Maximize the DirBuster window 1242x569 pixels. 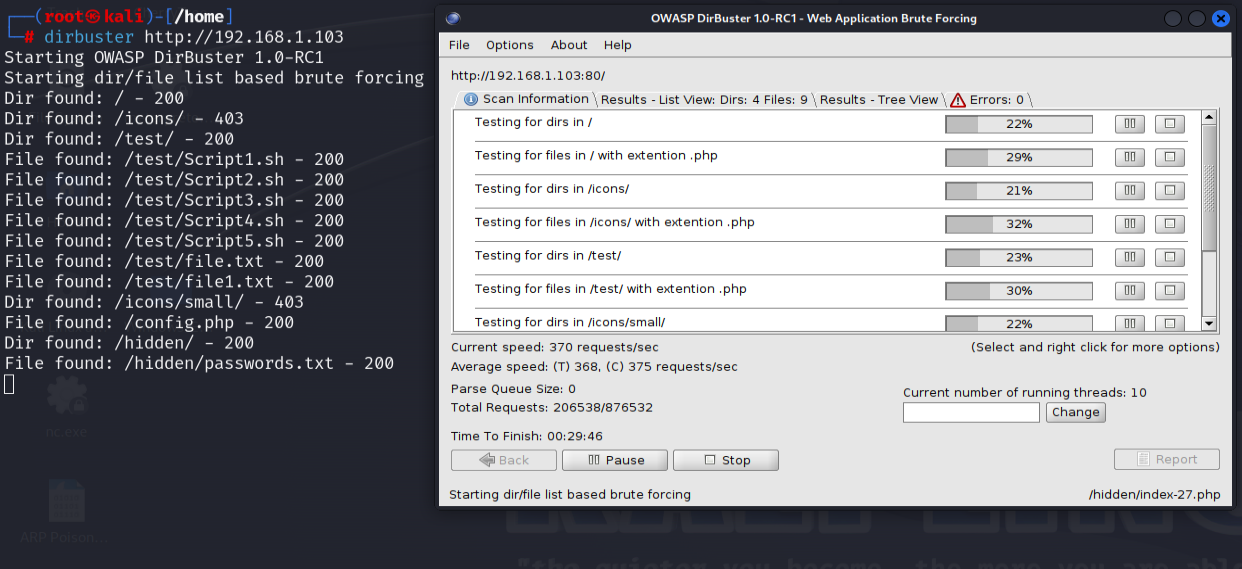1196,18
